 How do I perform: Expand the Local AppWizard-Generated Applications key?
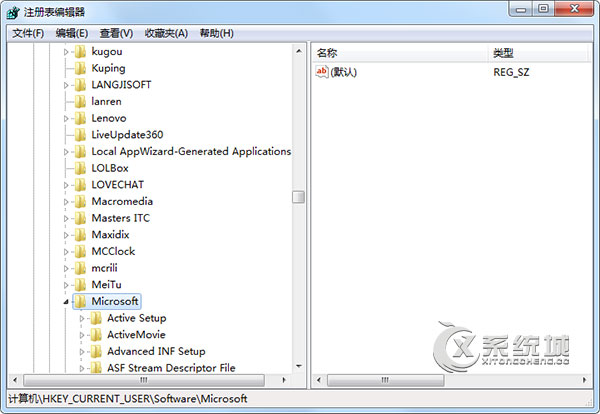(66, 152)
